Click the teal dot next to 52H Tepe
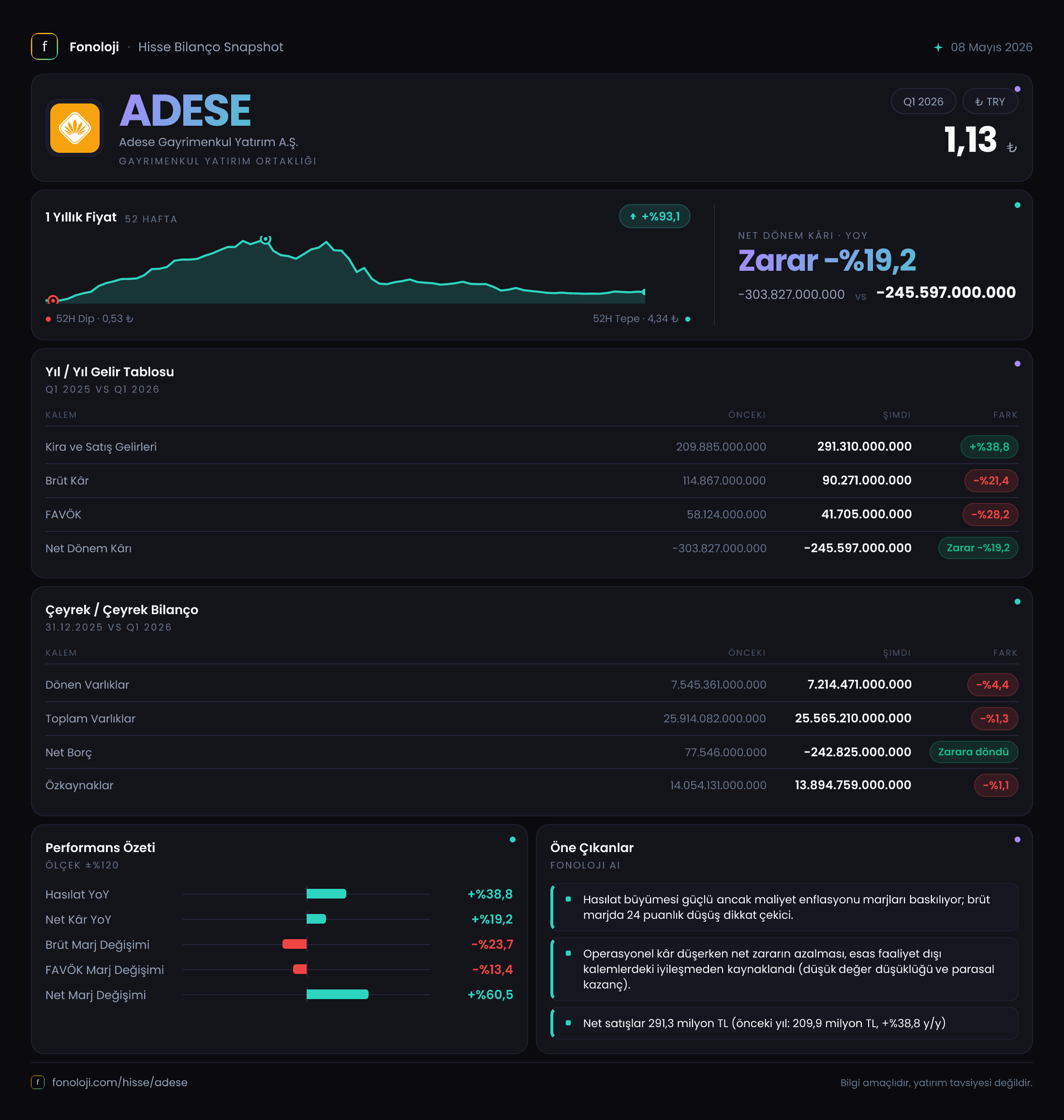 [687, 319]
